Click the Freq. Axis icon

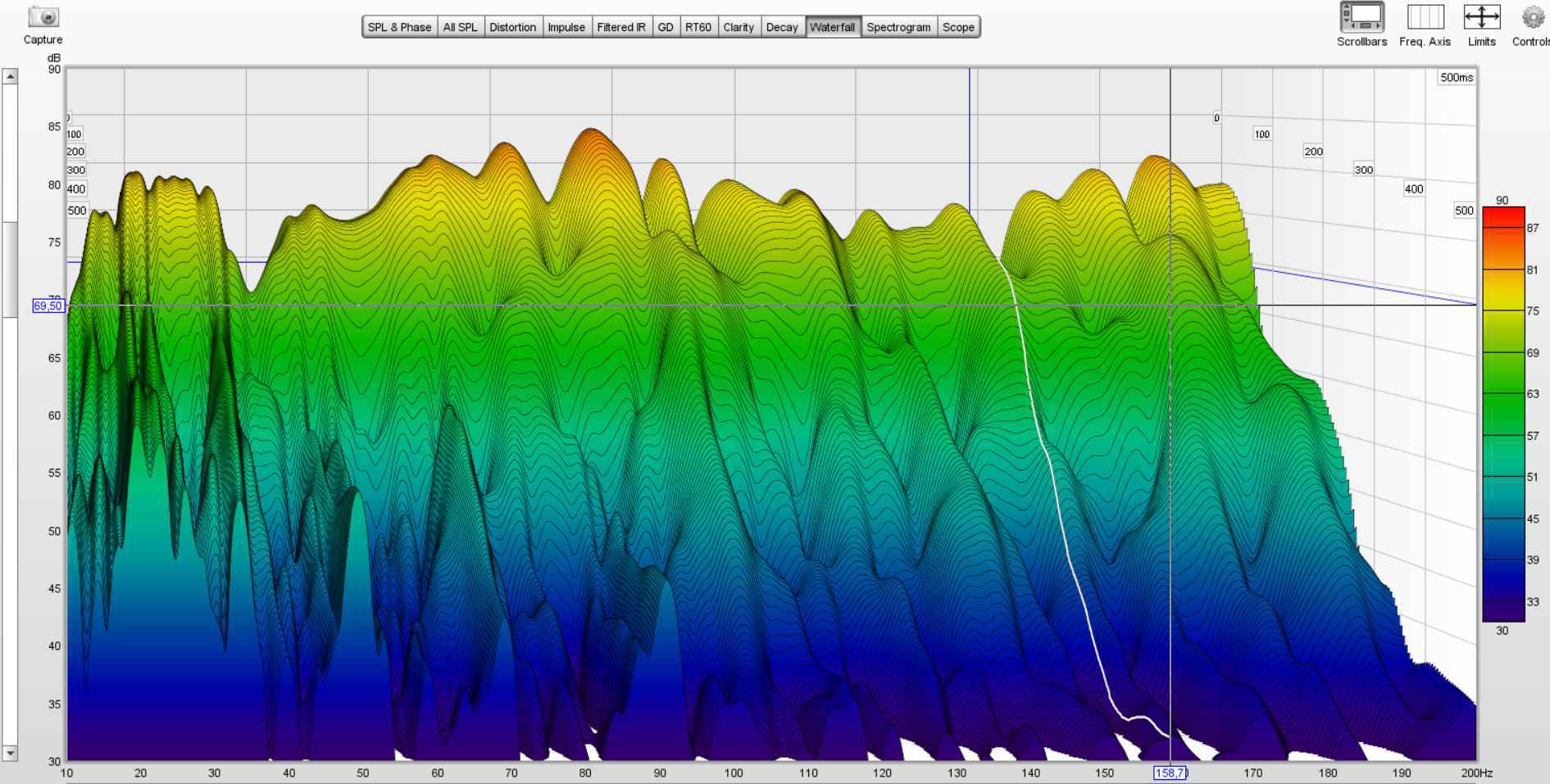1425,18
